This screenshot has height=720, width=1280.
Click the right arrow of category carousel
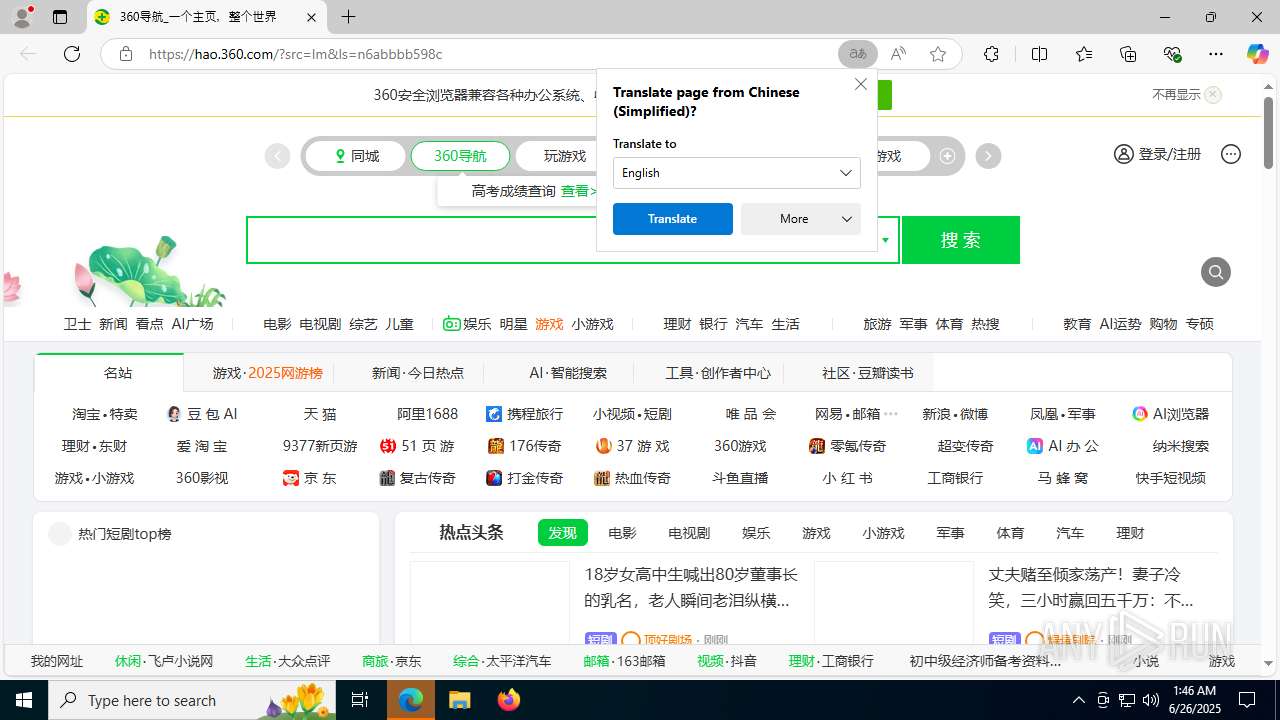988,156
